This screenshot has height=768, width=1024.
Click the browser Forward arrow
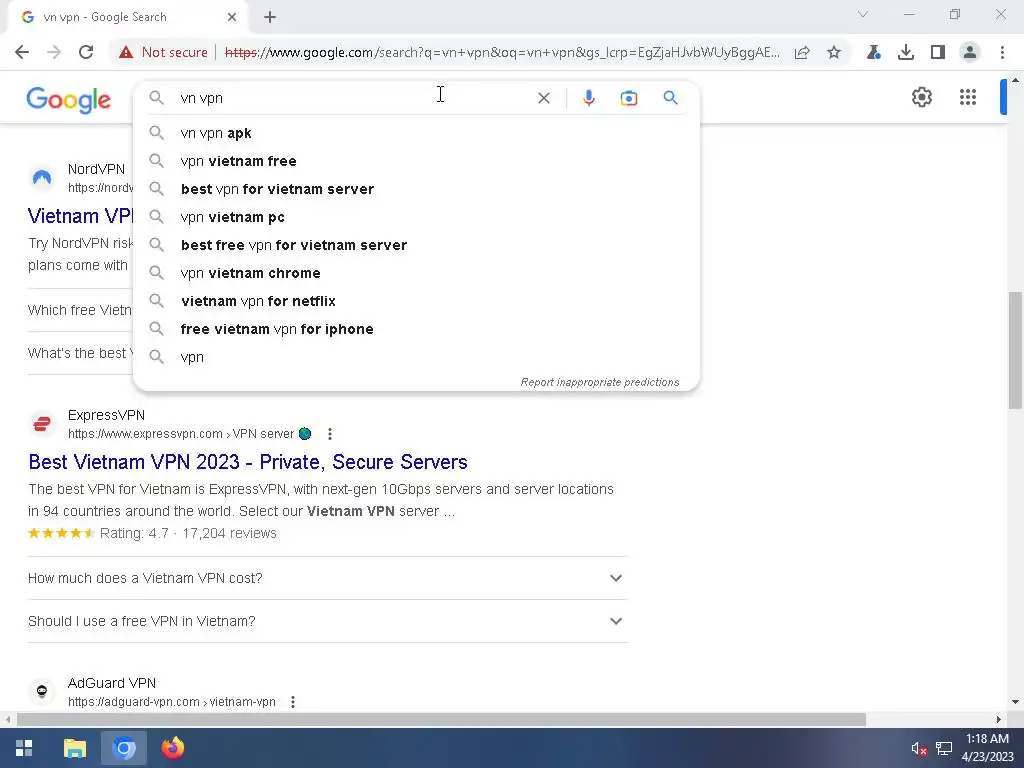point(54,52)
